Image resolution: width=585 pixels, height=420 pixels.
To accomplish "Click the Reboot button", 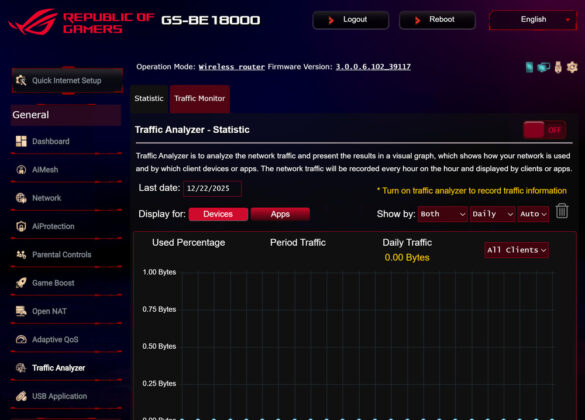I will click(437, 20).
